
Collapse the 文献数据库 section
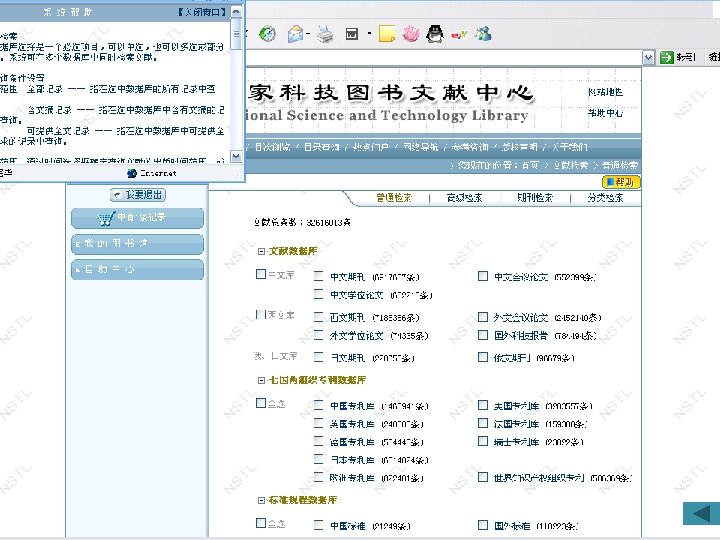tap(261, 251)
